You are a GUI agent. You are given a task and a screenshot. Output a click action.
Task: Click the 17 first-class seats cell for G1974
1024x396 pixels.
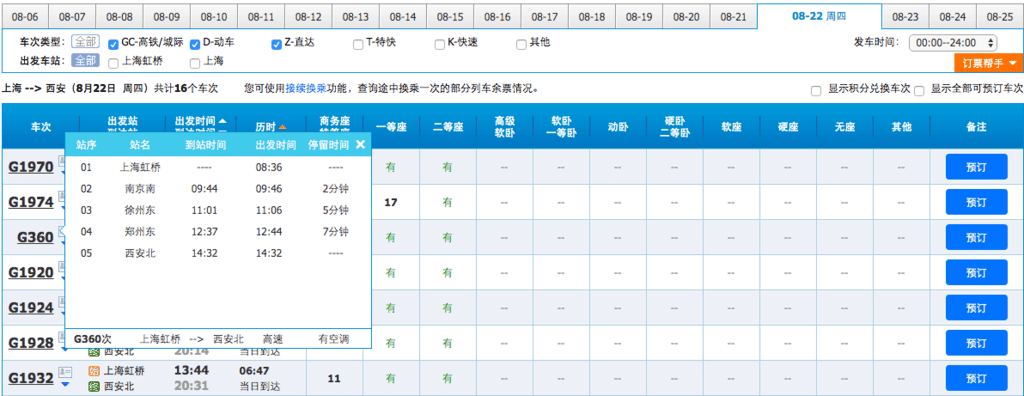(x=391, y=203)
